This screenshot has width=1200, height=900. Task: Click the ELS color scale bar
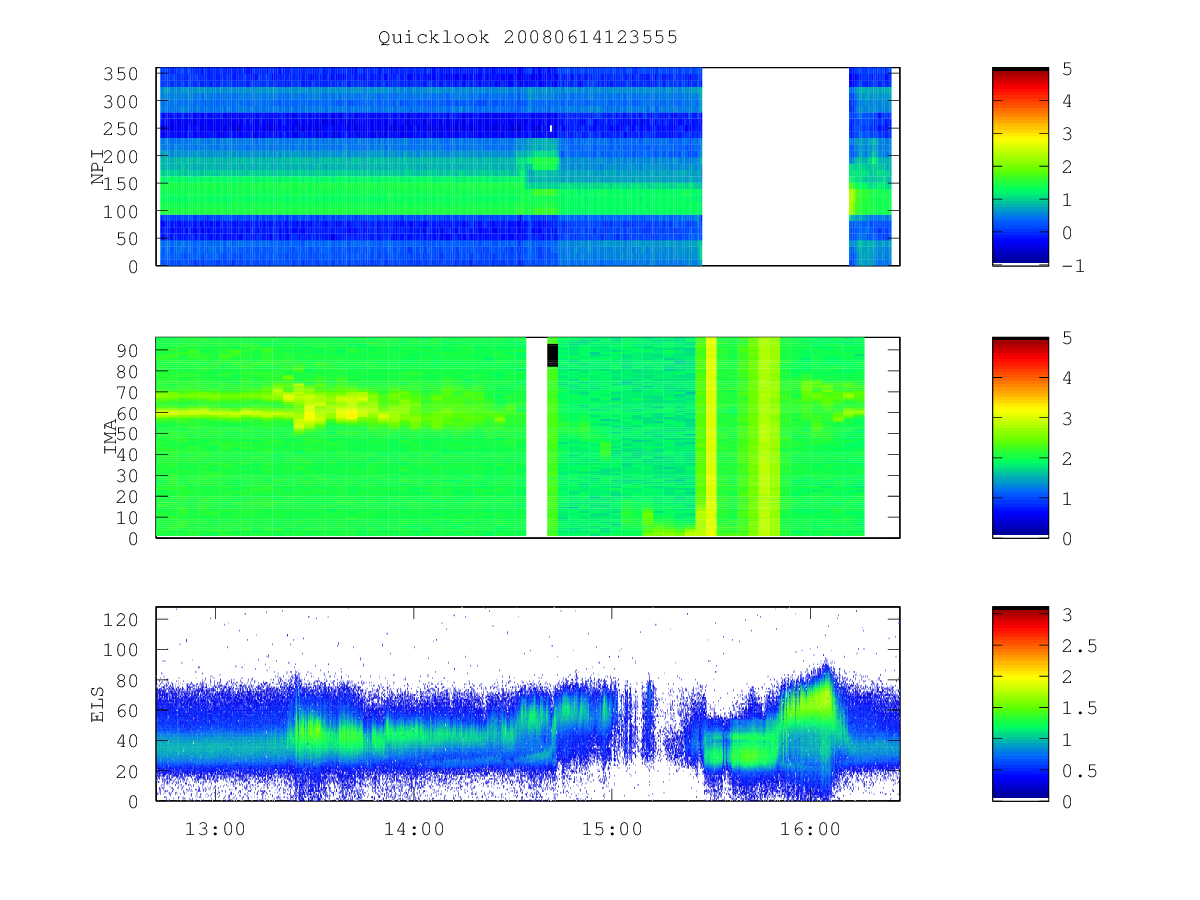1020,704
